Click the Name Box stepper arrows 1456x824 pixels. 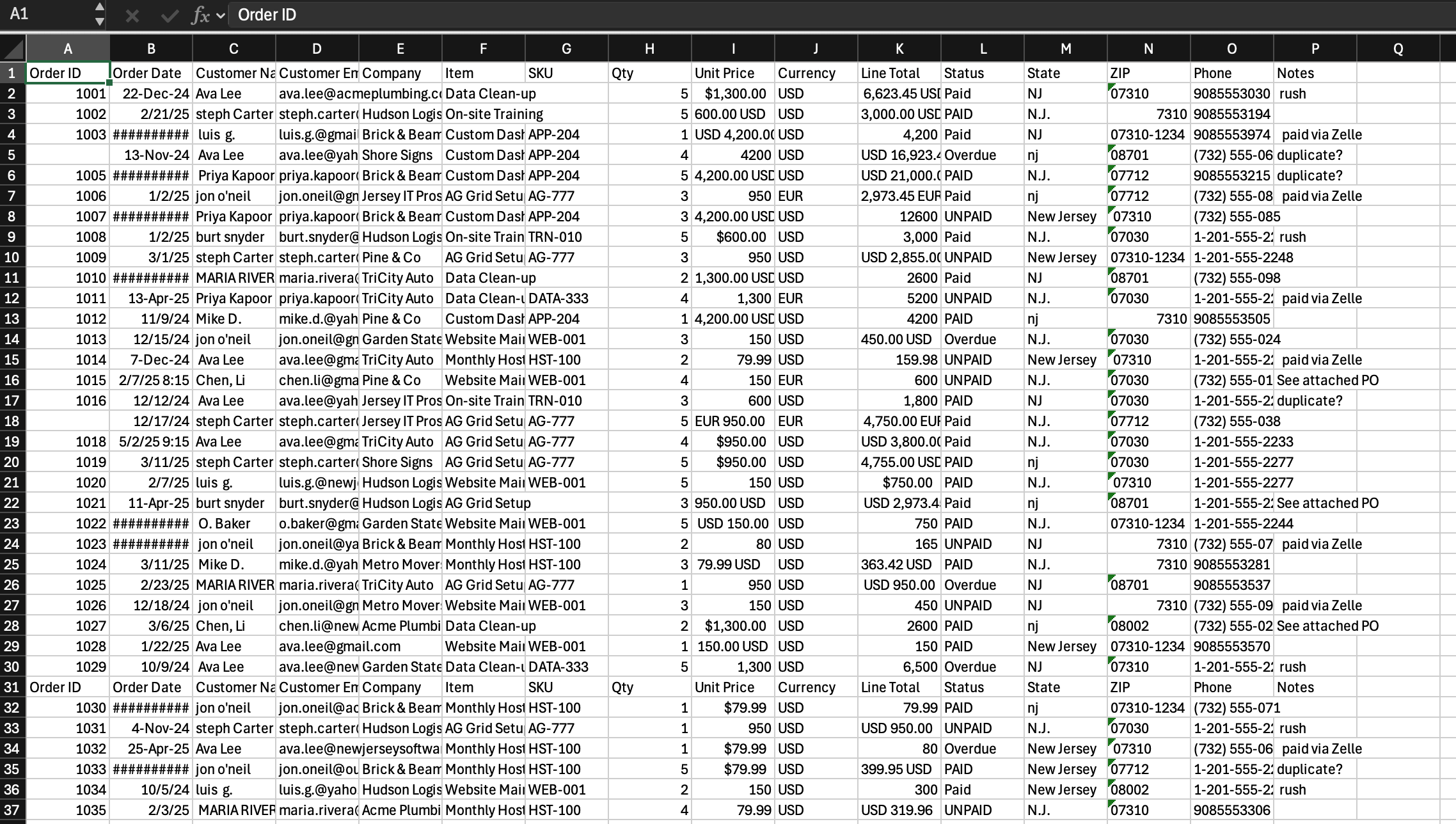tap(99, 14)
